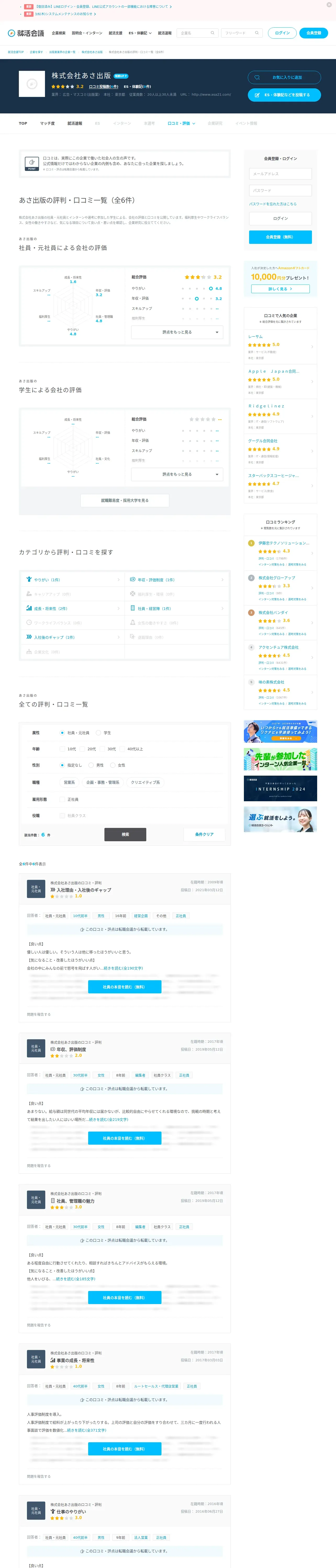Click the arrow beside 株式会社バンダイ ranking
This screenshot has width=336, height=1568.
pyautogui.click(x=312, y=623)
